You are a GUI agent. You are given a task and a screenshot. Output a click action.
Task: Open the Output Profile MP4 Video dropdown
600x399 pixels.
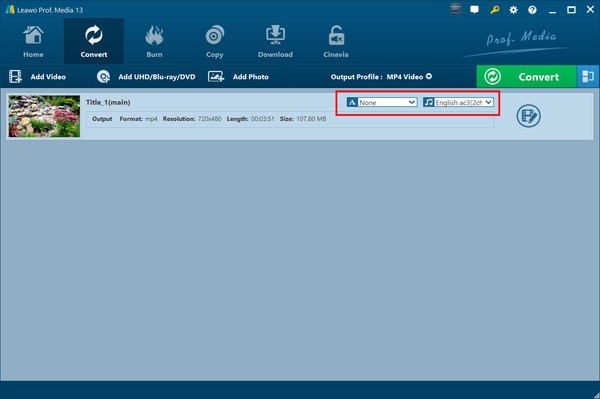(381, 77)
